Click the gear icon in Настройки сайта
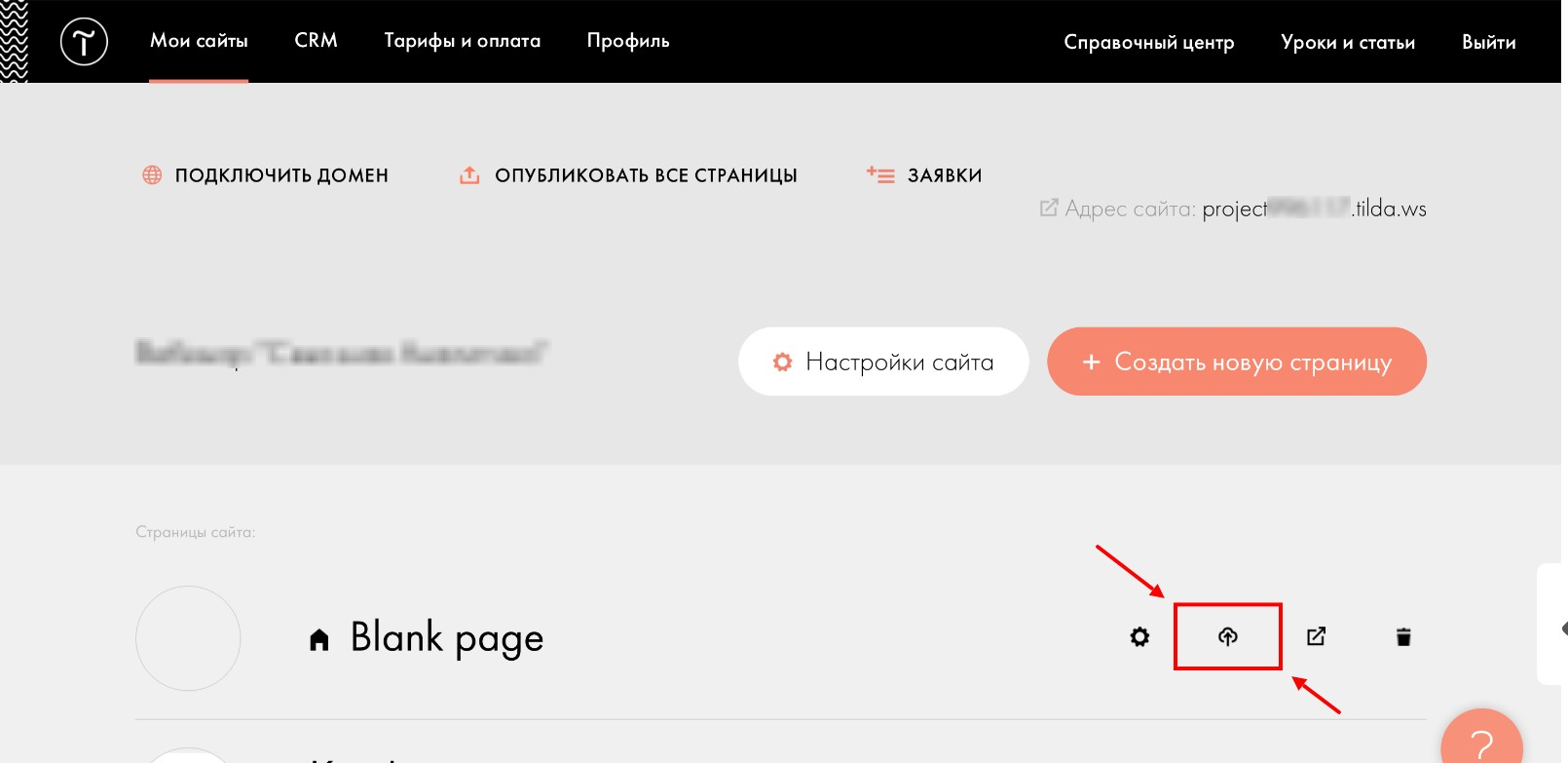The height and width of the screenshot is (763, 1568). pyautogui.click(x=782, y=362)
